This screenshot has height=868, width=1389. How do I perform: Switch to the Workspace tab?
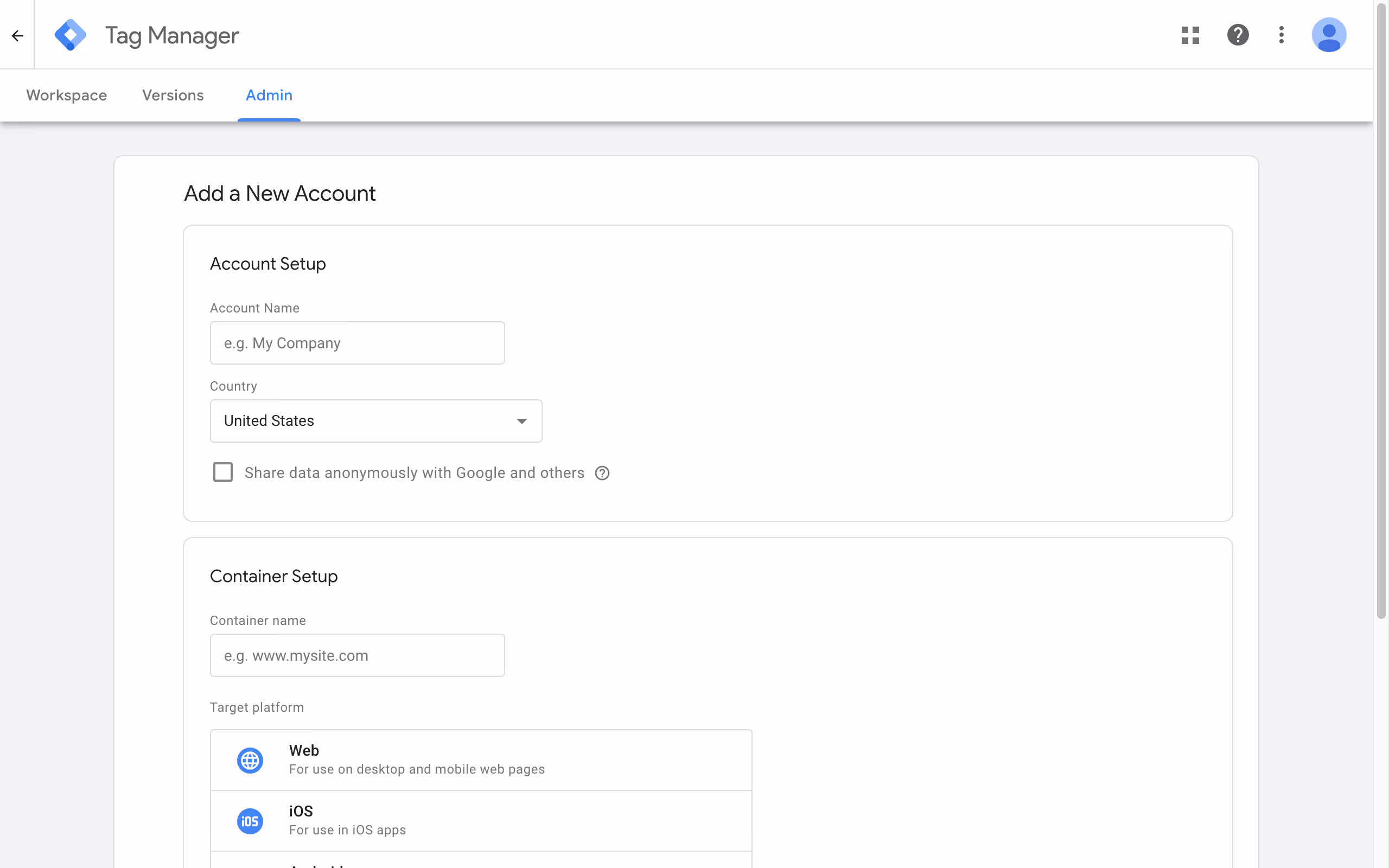click(67, 95)
